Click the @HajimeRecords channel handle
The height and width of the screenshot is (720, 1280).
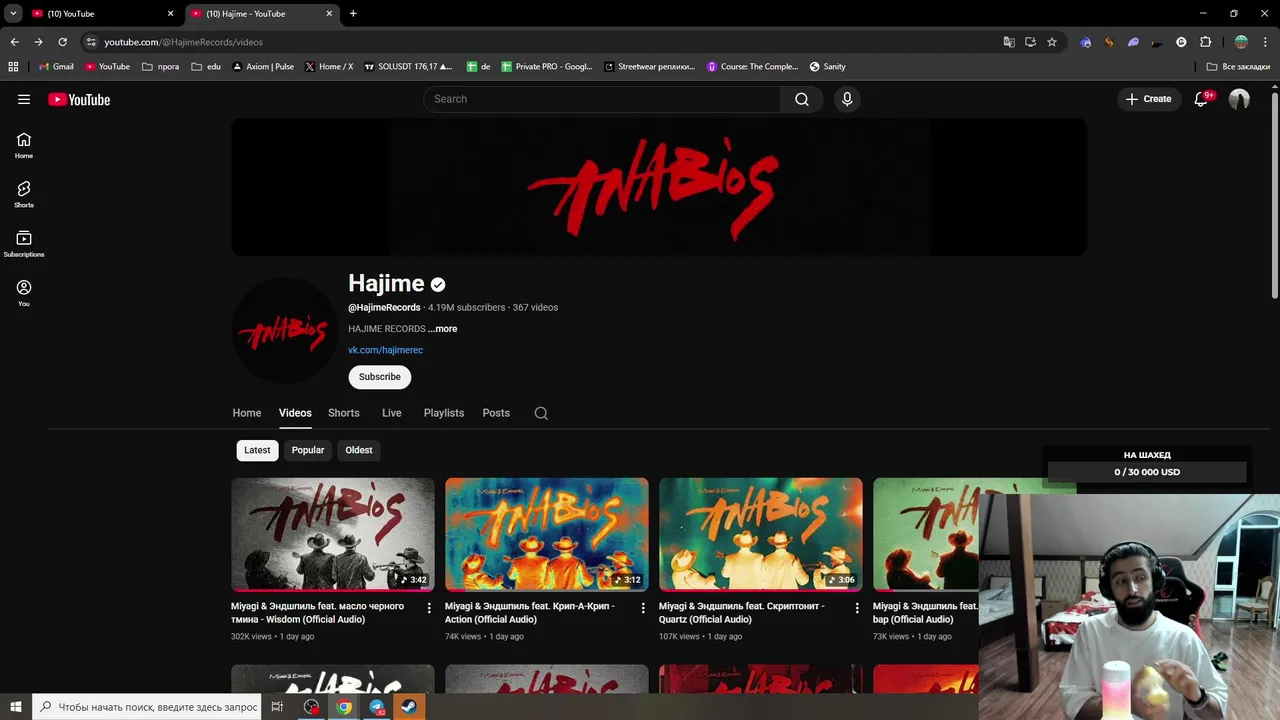[384, 308]
